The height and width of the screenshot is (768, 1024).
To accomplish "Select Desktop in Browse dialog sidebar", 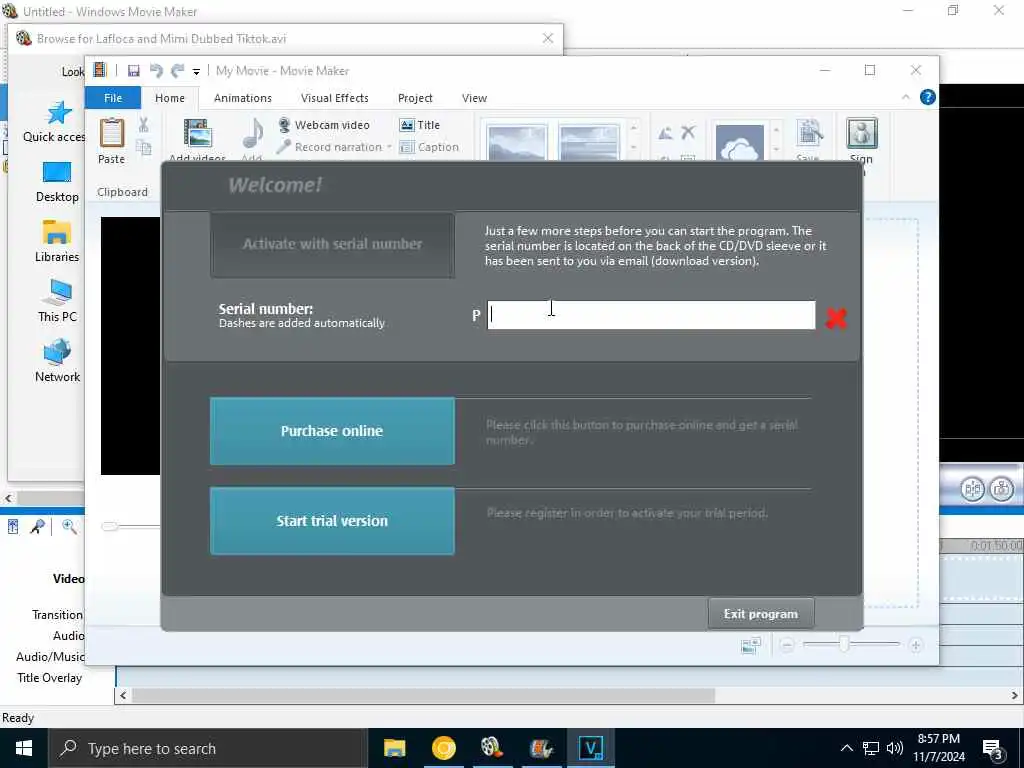I will coord(57,182).
